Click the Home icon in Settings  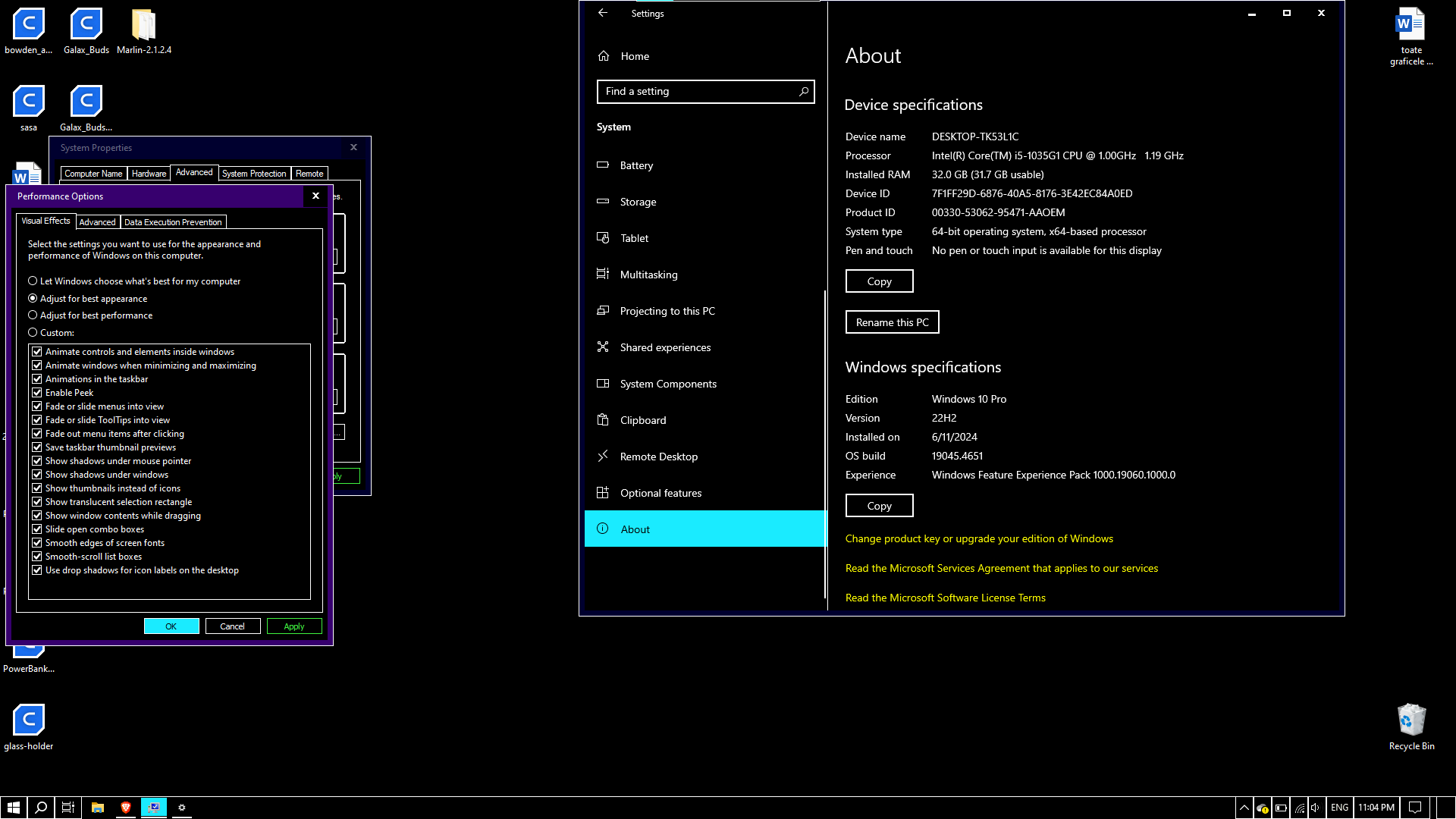[604, 55]
